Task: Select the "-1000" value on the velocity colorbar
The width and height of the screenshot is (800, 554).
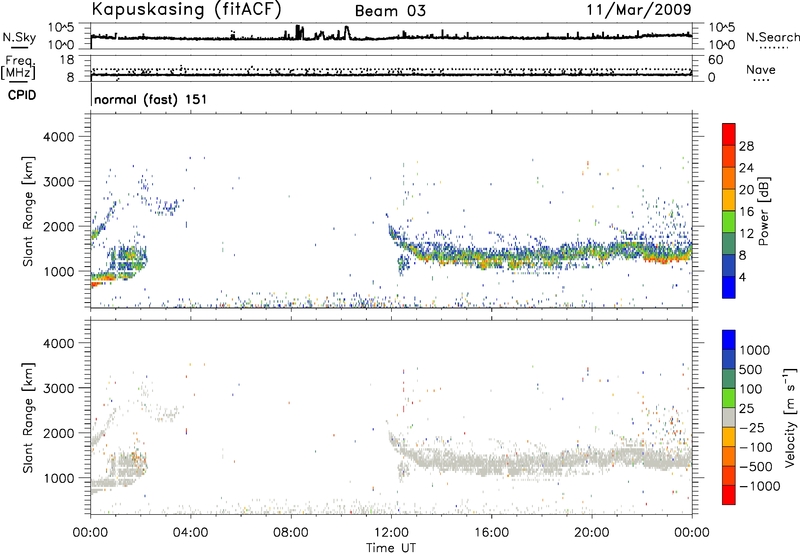Action: click(760, 486)
